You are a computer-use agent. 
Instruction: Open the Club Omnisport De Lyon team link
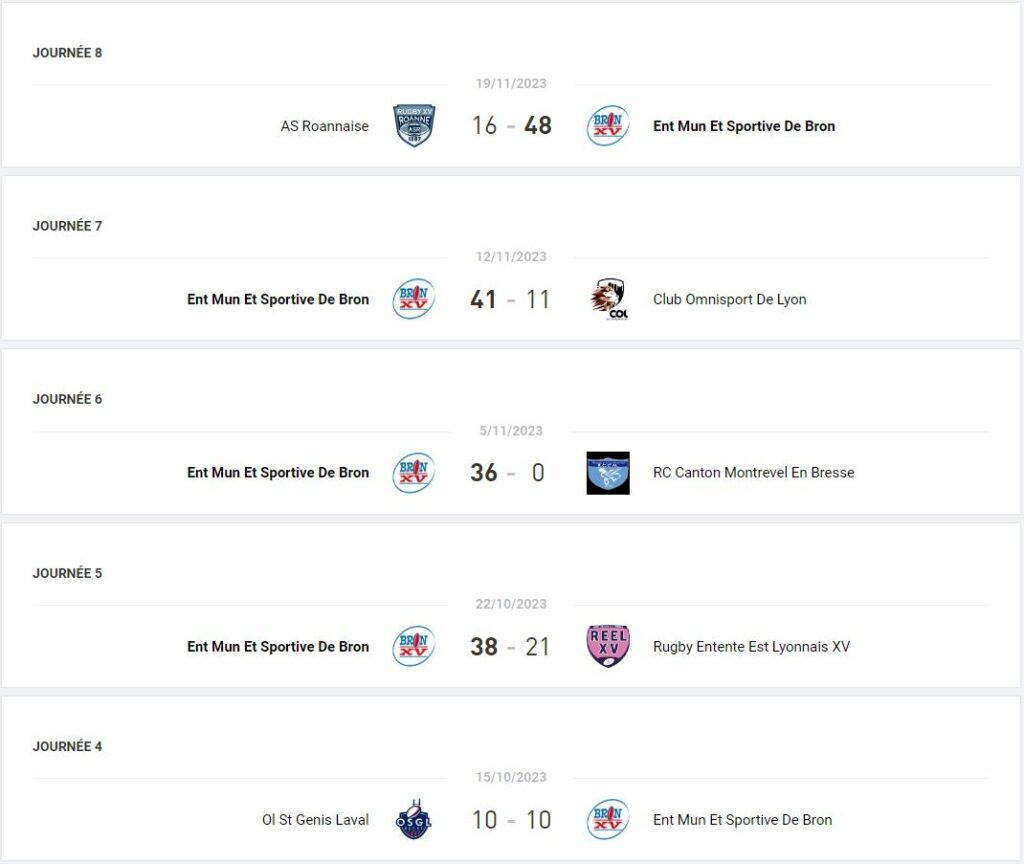point(729,299)
